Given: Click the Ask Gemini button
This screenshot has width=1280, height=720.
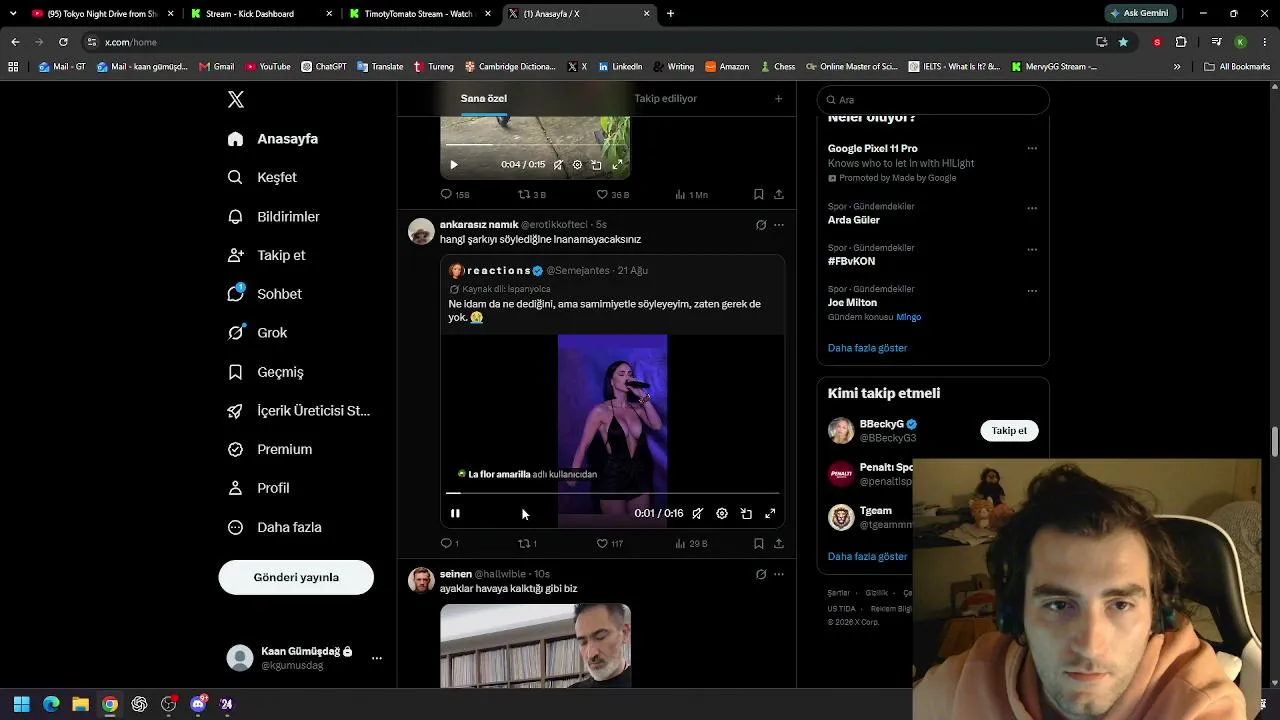Looking at the screenshot, I should 1138,14.
